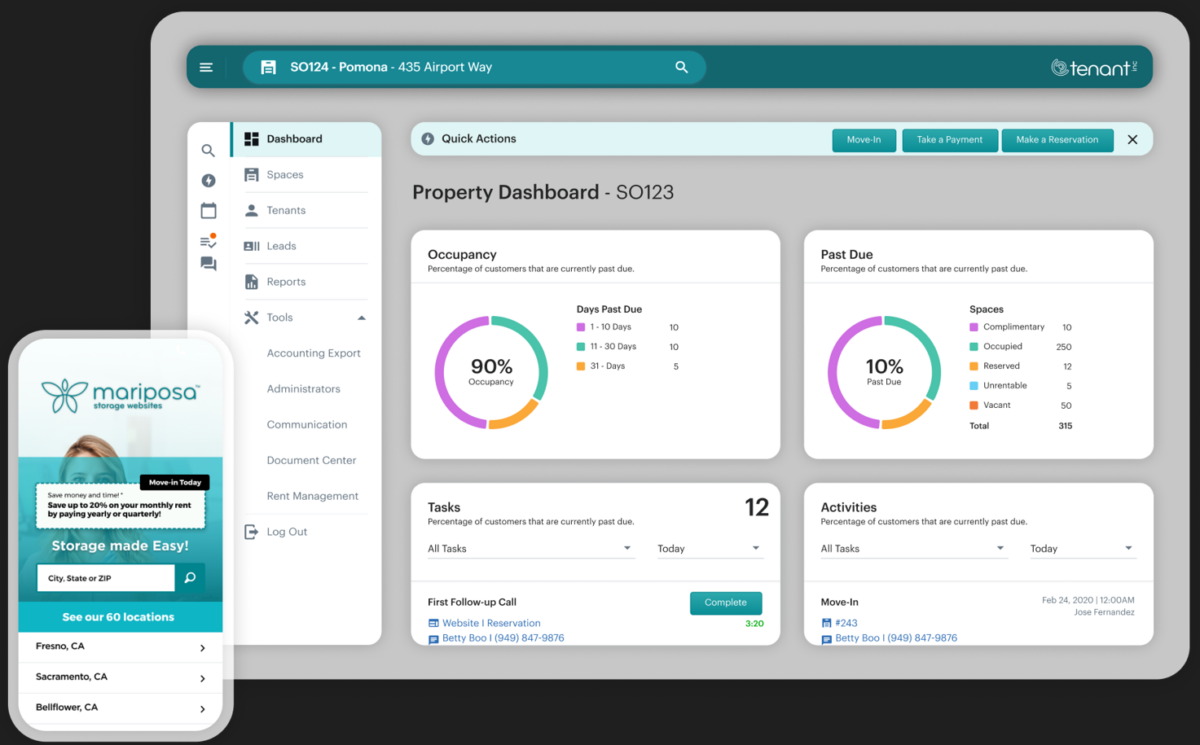Image resolution: width=1200 pixels, height=745 pixels.
Task: Open the calendar icon in left rail
Action: coord(208,211)
